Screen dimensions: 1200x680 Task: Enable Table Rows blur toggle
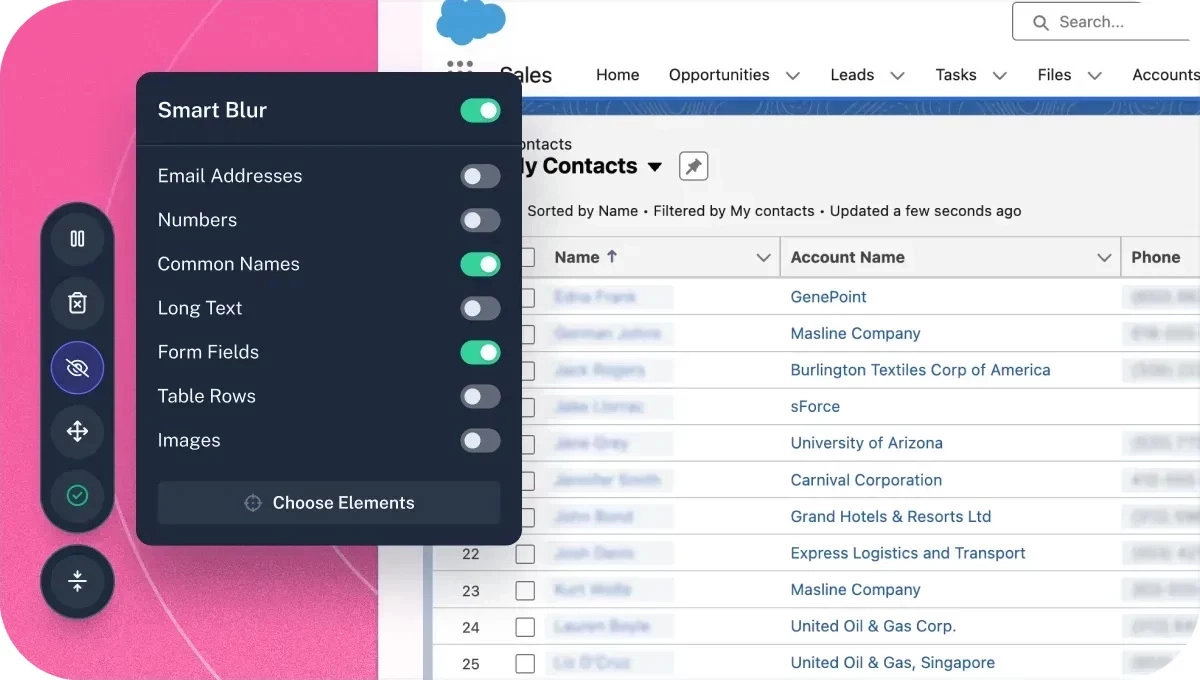pos(480,396)
